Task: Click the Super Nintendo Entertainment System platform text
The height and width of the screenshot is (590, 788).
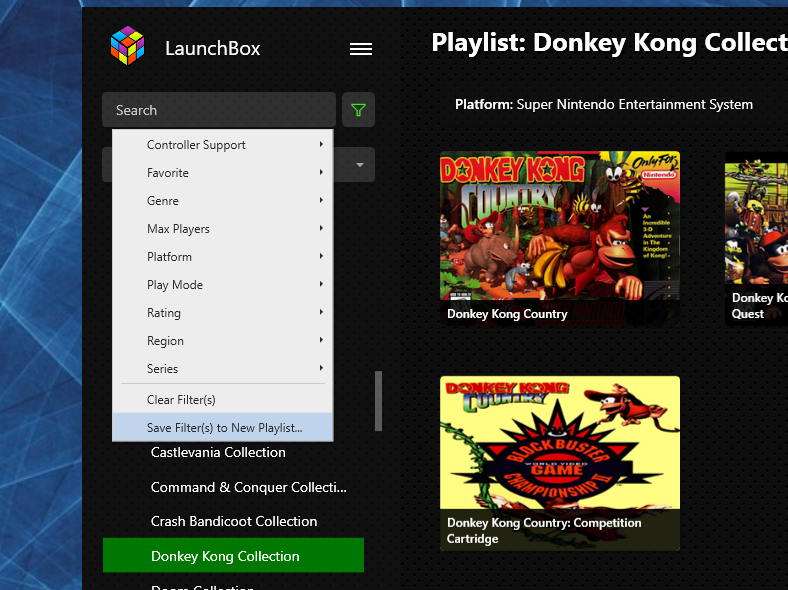Action: click(x=635, y=105)
